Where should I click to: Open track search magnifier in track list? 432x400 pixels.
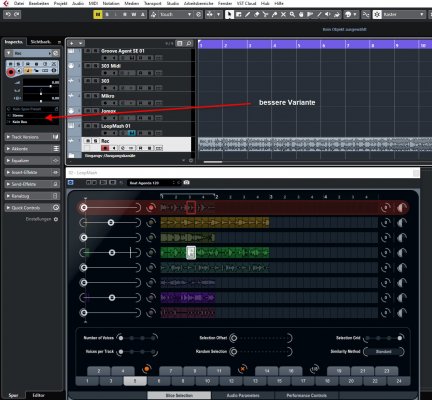click(189, 43)
